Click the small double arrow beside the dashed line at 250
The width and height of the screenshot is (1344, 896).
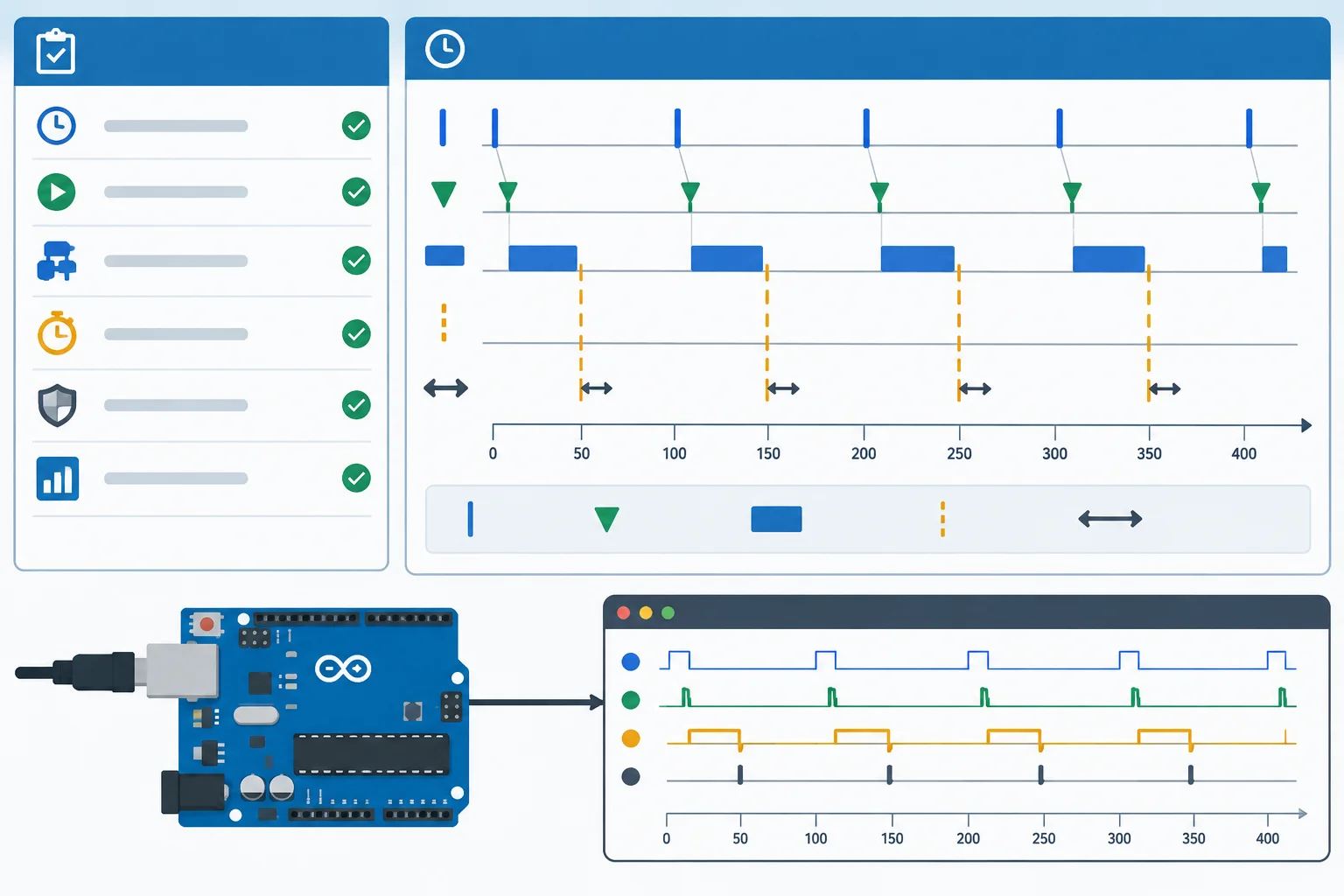click(x=975, y=388)
